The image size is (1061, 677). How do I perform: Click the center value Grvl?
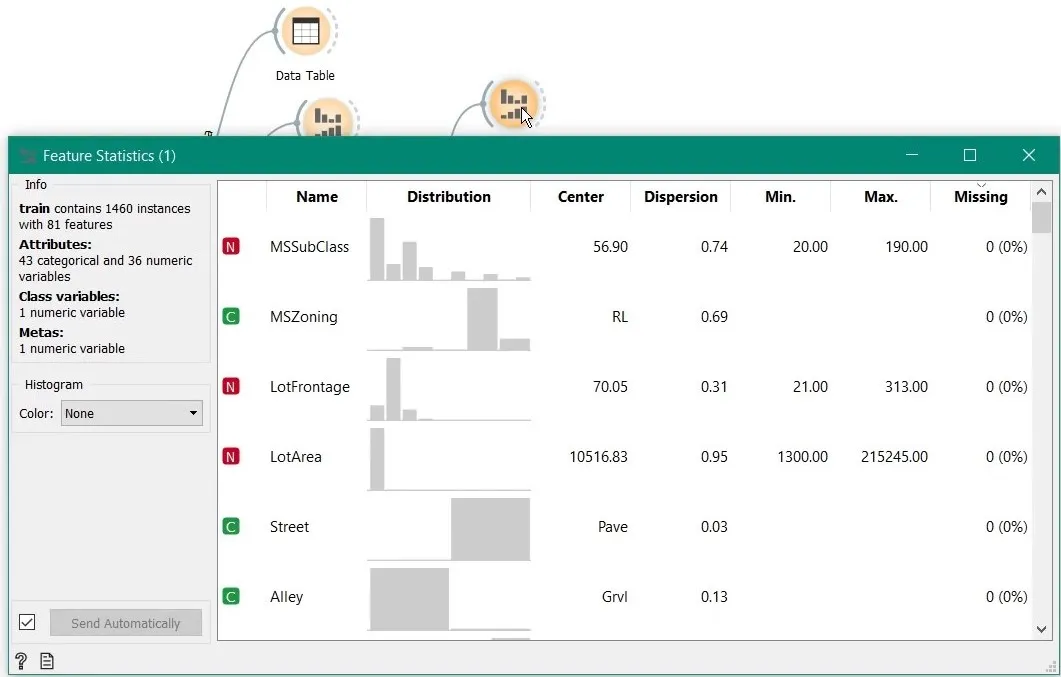(x=615, y=597)
